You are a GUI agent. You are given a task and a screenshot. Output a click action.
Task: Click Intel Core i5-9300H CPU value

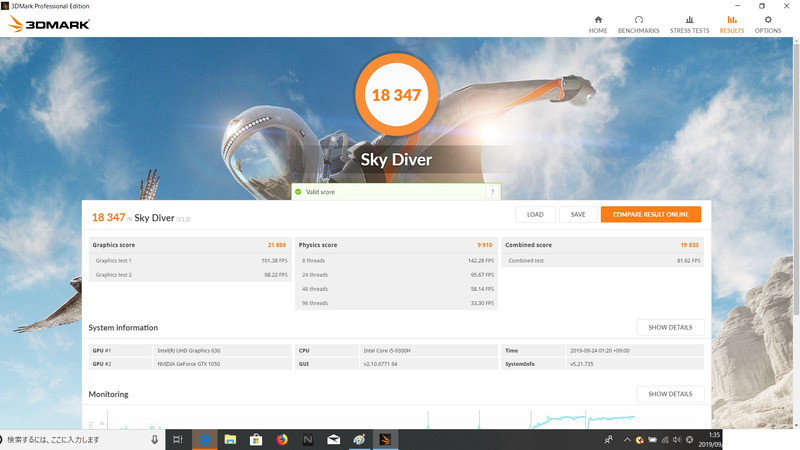387,351
